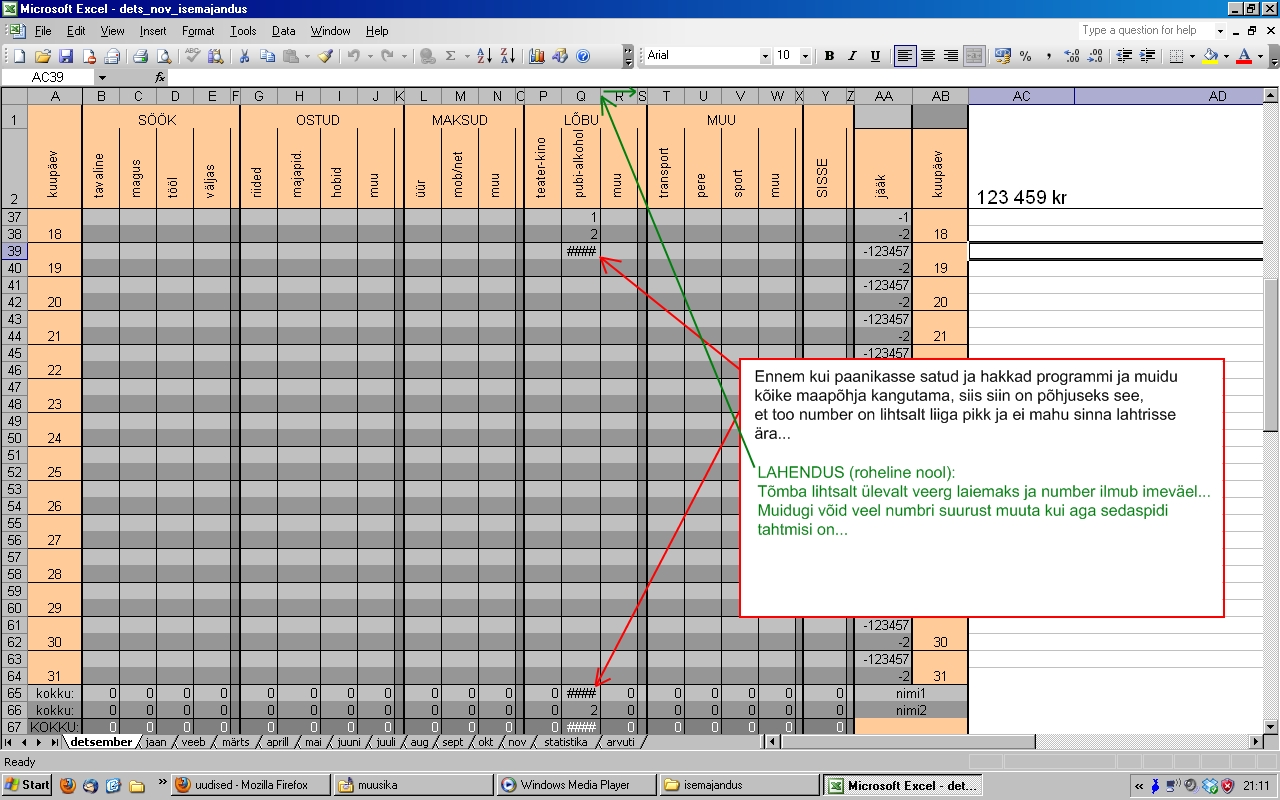This screenshot has width=1280, height=800.
Task: Expand the Fill Color palette arrow
Action: tap(1226, 56)
